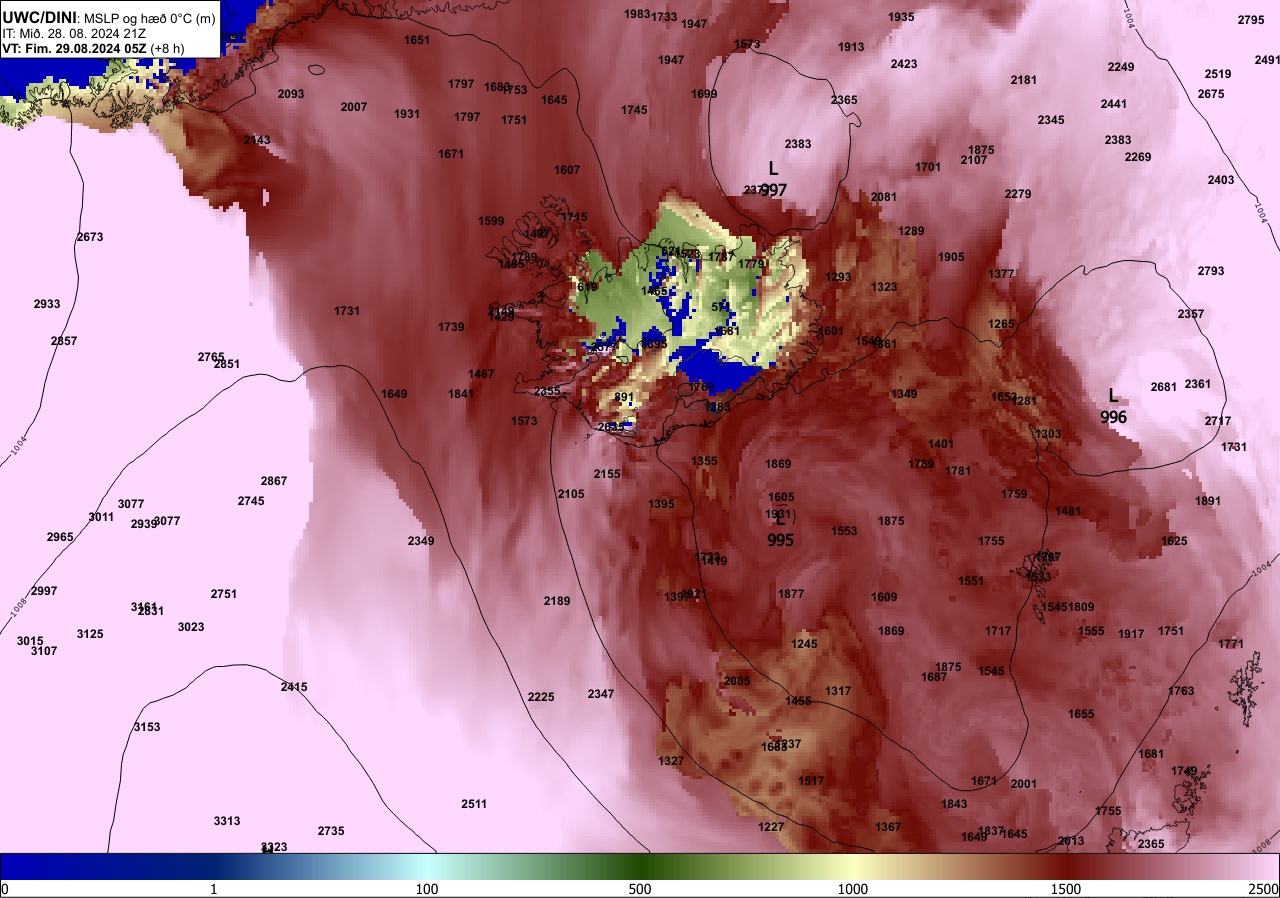Viewport: 1280px width, 898px height.
Task: Click the value 1607
Action: pyautogui.click(x=567, y=170)
